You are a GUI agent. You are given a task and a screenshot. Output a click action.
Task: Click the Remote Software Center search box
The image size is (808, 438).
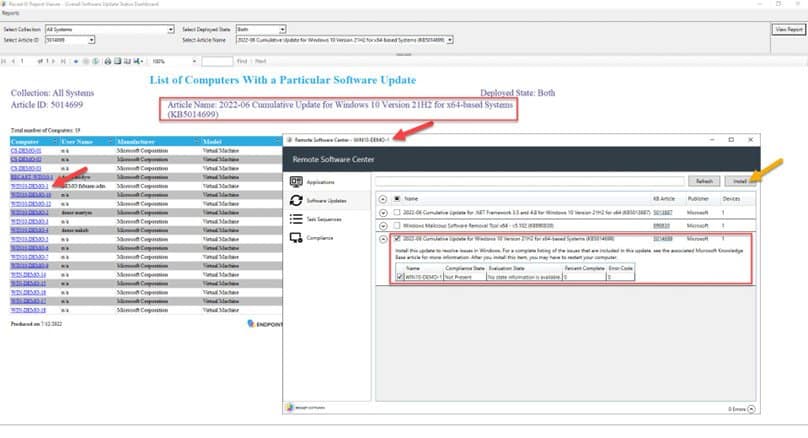pyautogui.click(x=530, y=181)
